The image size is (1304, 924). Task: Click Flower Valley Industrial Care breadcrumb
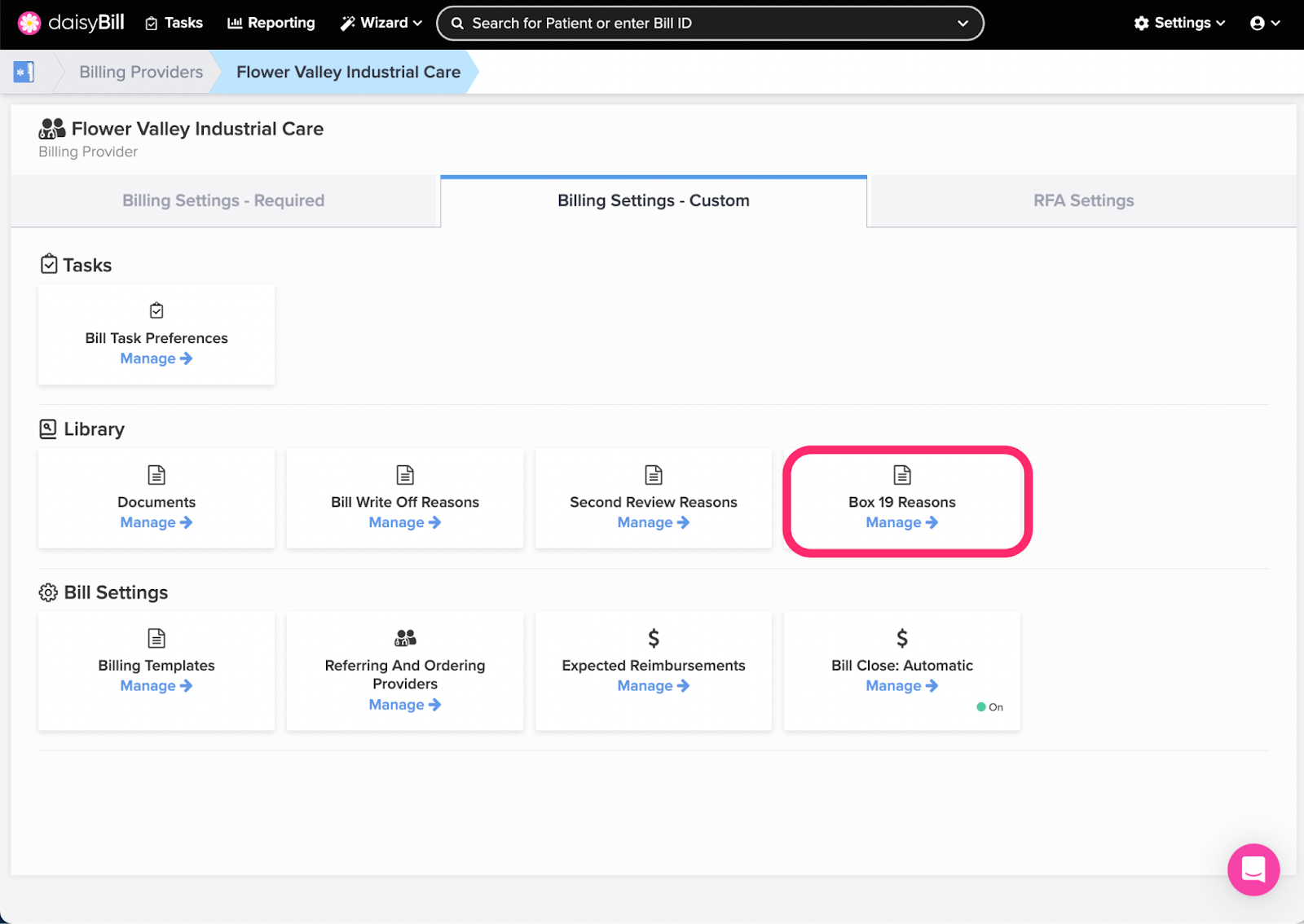[348, 72]
